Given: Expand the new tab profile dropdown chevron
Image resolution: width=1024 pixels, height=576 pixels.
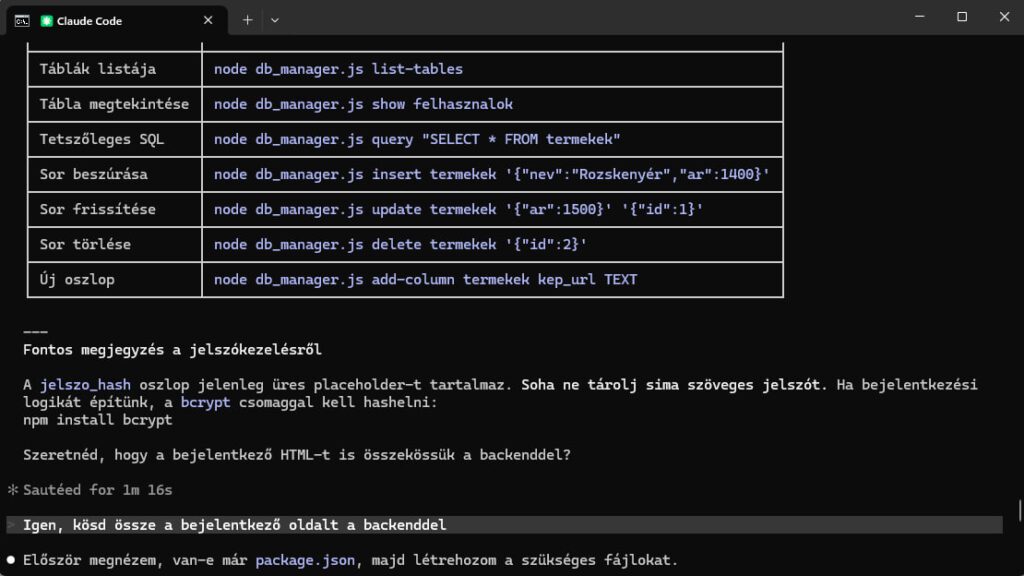Looking at the screenshot, I should pos(275,19).
